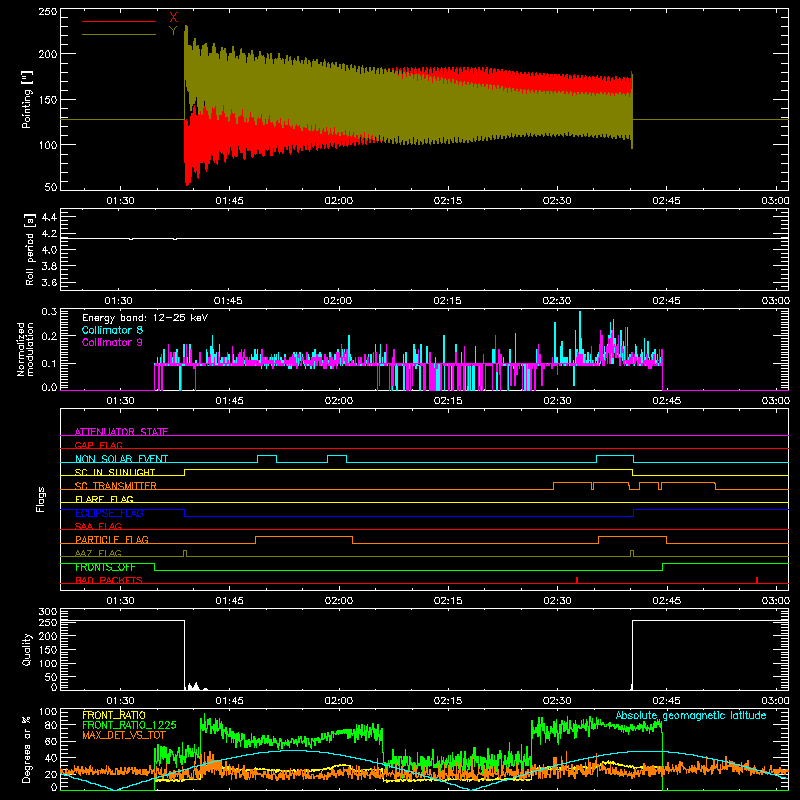Select the magenta Collimator 9 legend entry

tap(112, 342)
